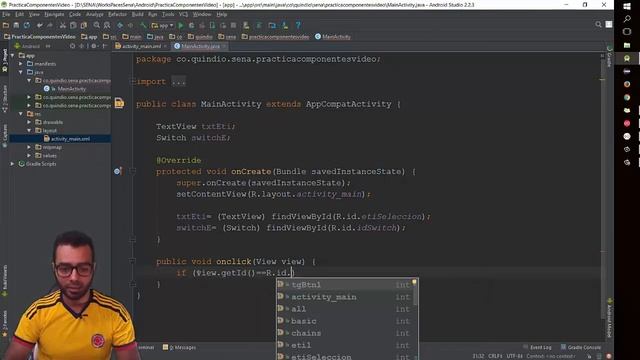Click the Save All toolbar icon
This screenshot has width=640, height=360.
(x=16, y=25)
